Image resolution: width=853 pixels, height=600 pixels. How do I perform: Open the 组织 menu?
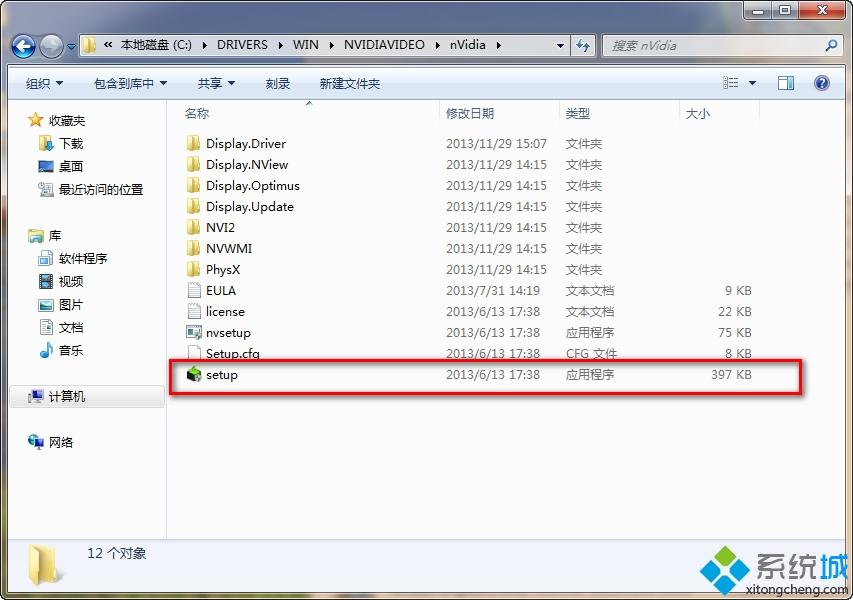click(45, 83)
